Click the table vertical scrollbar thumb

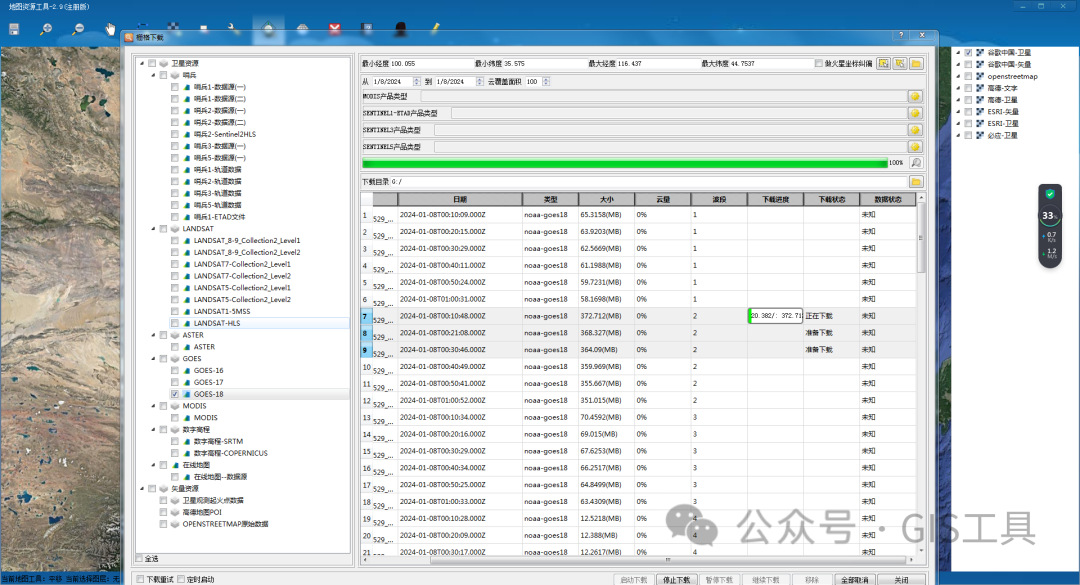921,238
